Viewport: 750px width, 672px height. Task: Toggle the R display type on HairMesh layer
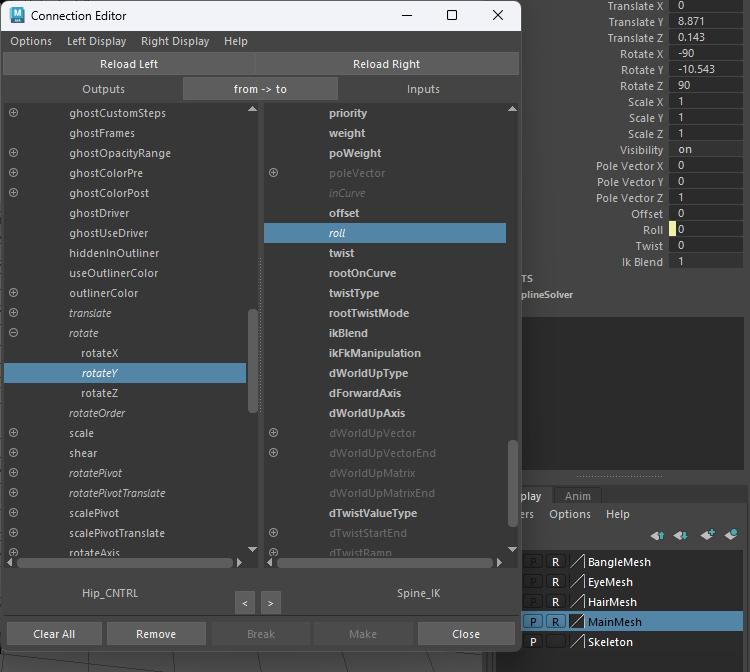pyautogui.click(x=556, y=602)
